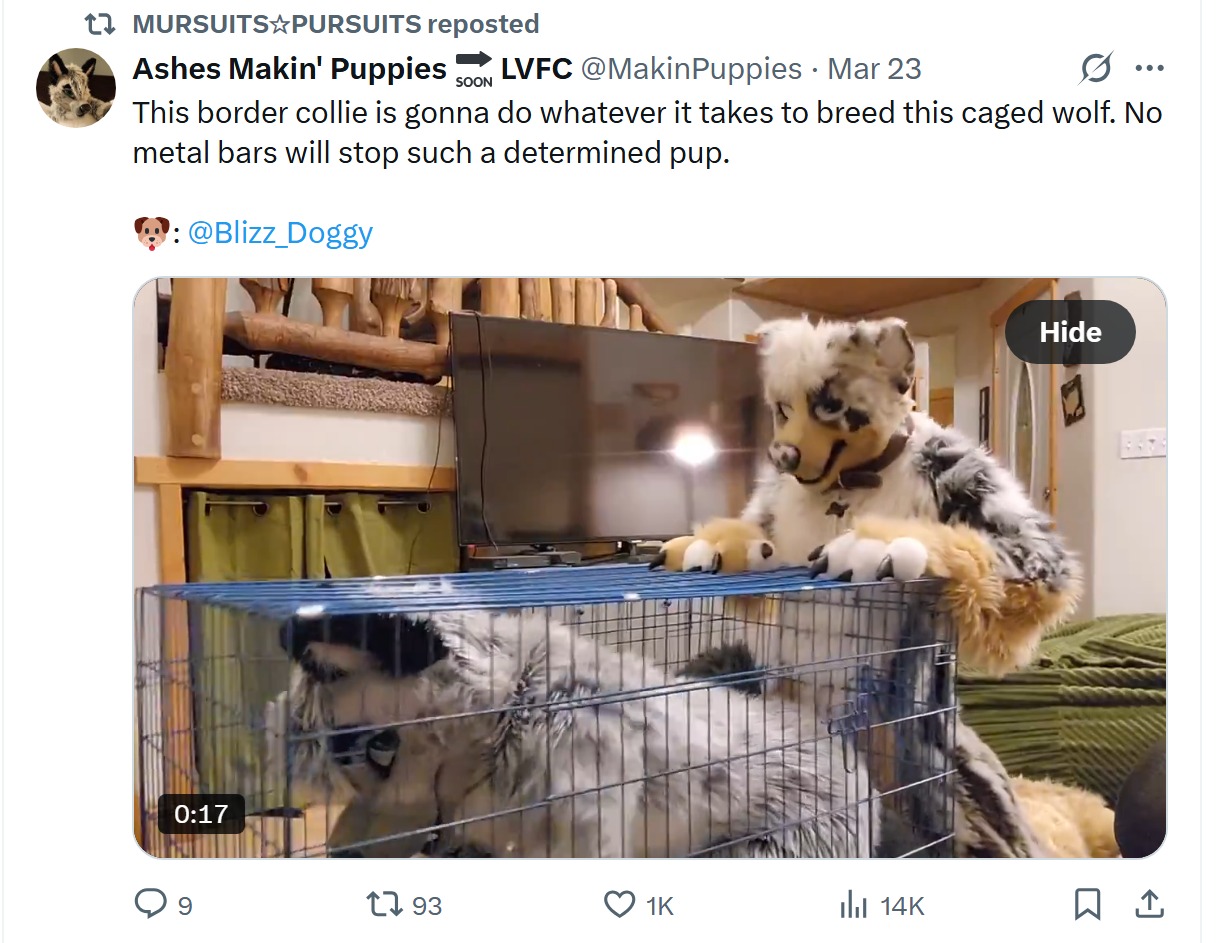Open the @Blizz_Doggy mention link
The image size is (1223, 943).
(x=280, y=233)
